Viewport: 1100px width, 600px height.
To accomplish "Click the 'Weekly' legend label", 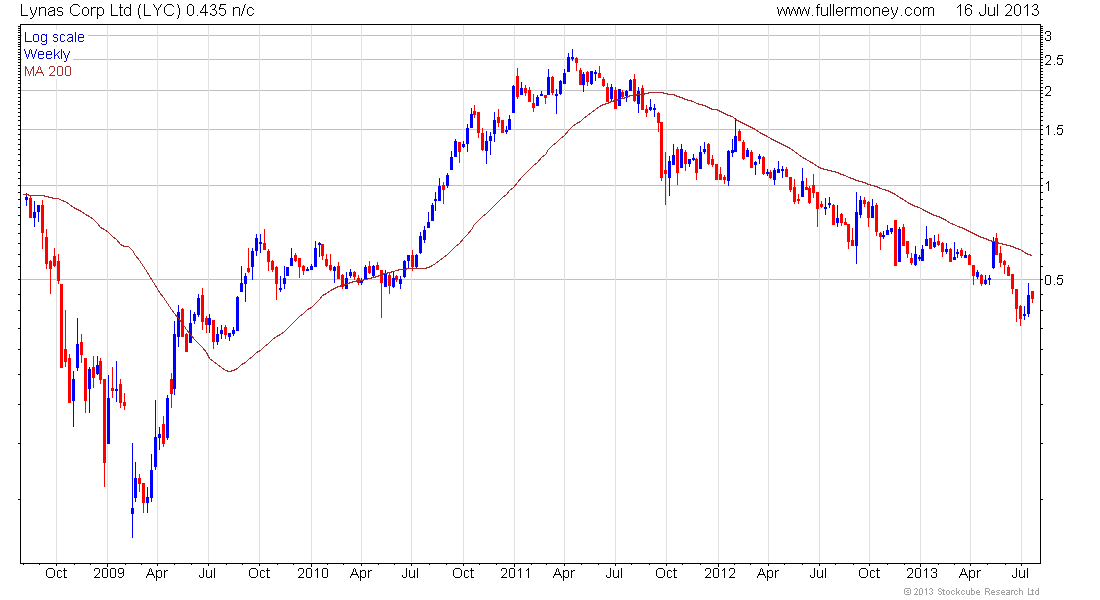I will (47, 54).
